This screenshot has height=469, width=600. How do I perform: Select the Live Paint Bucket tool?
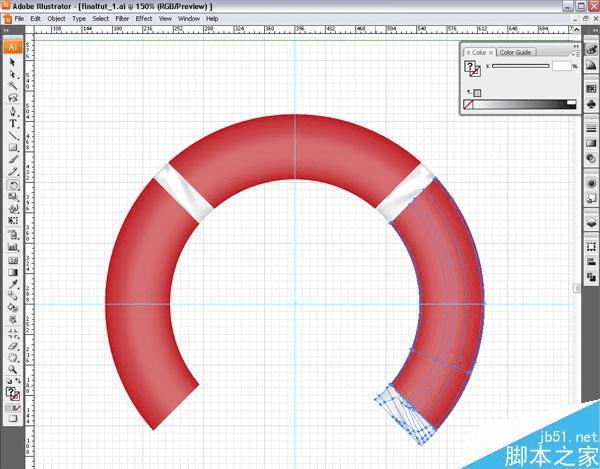point(13,308)
